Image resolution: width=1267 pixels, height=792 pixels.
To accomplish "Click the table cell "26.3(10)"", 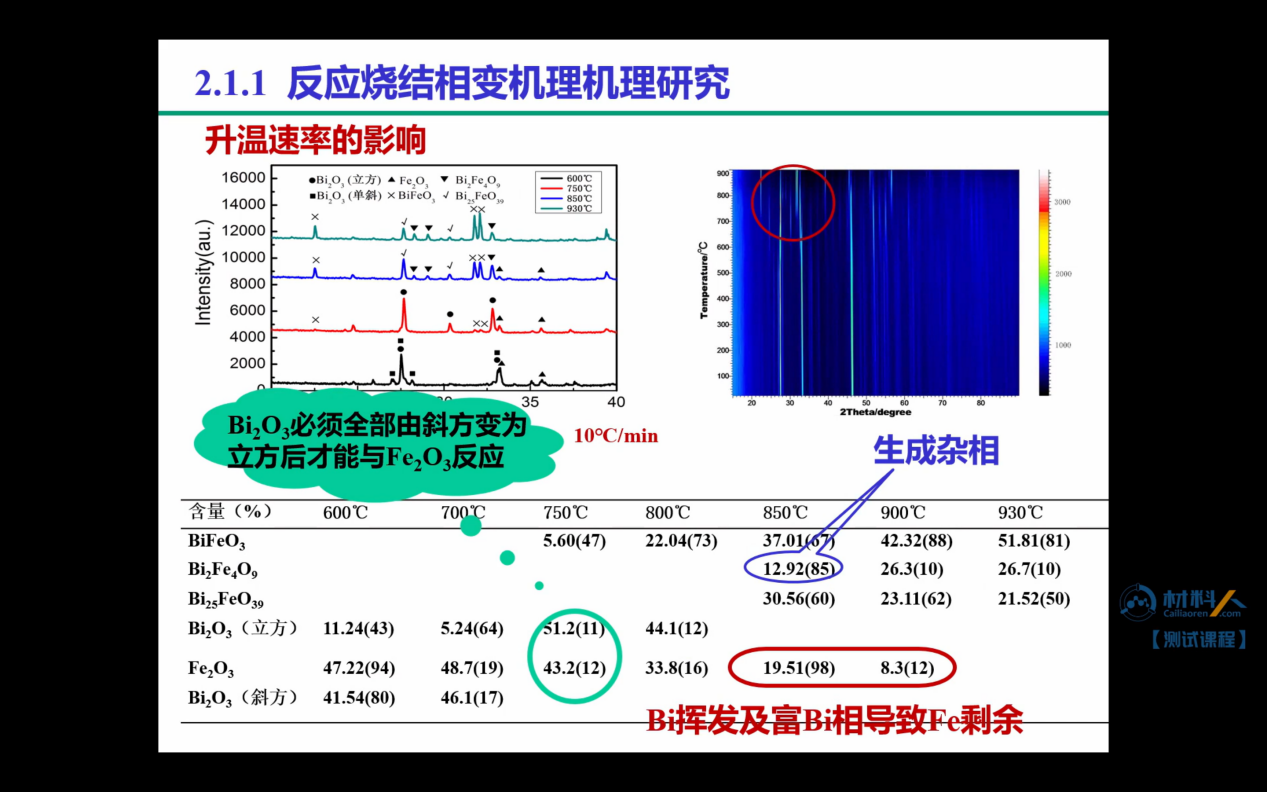I will tap(912, 569).
